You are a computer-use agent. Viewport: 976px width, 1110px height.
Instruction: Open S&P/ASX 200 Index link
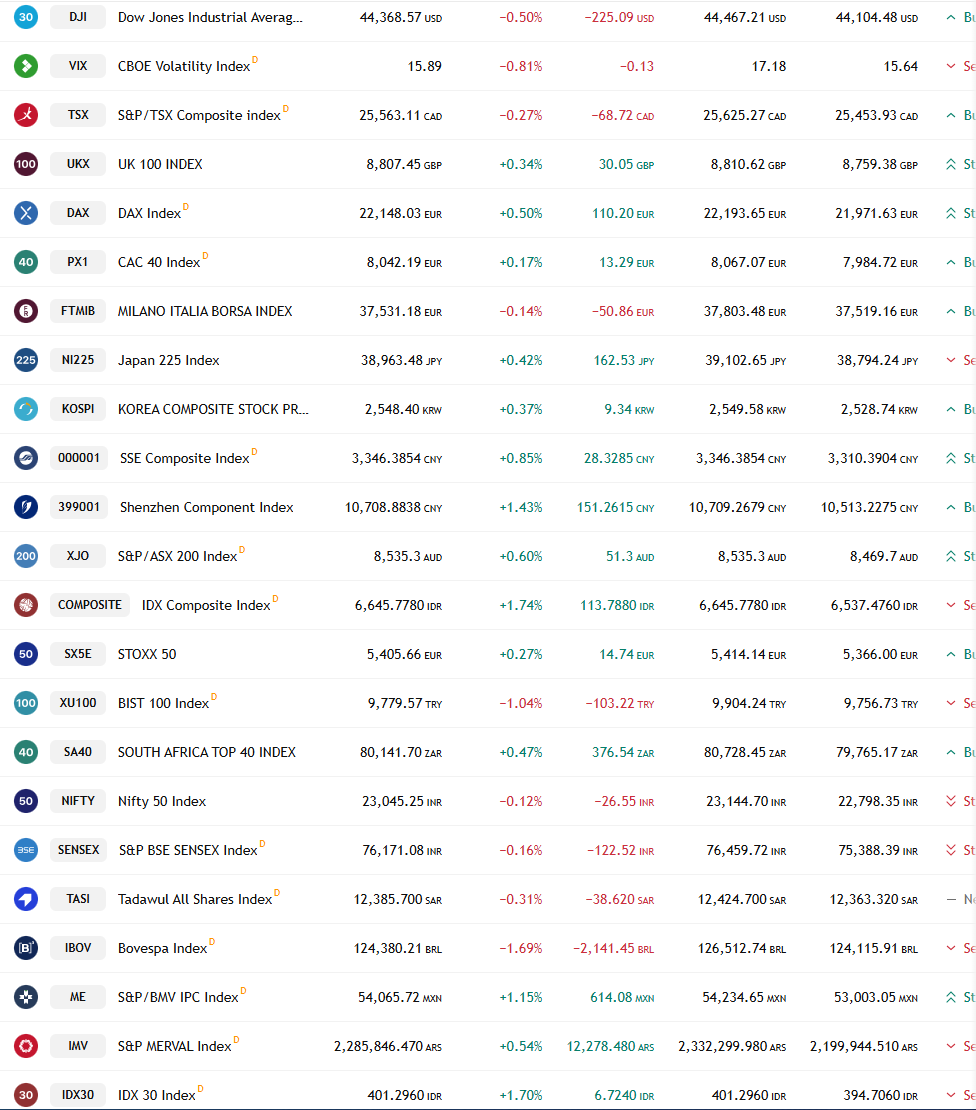[x=178, y=556]
